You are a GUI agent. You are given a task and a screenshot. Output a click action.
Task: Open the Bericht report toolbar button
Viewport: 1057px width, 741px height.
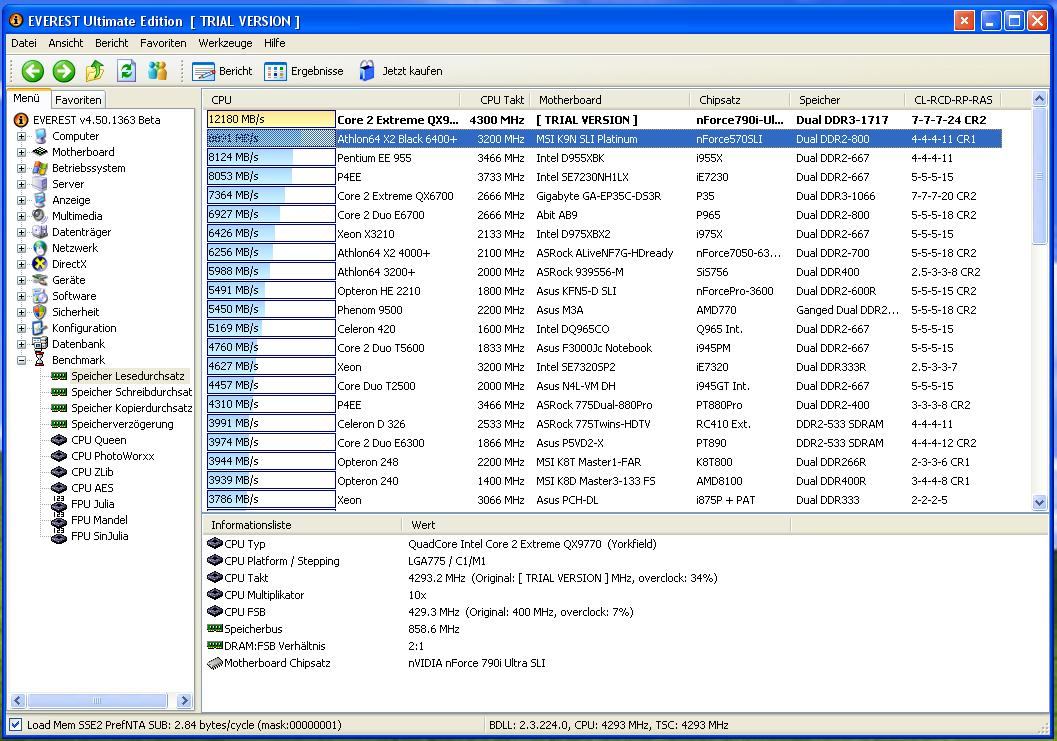[x=222, y=71]
